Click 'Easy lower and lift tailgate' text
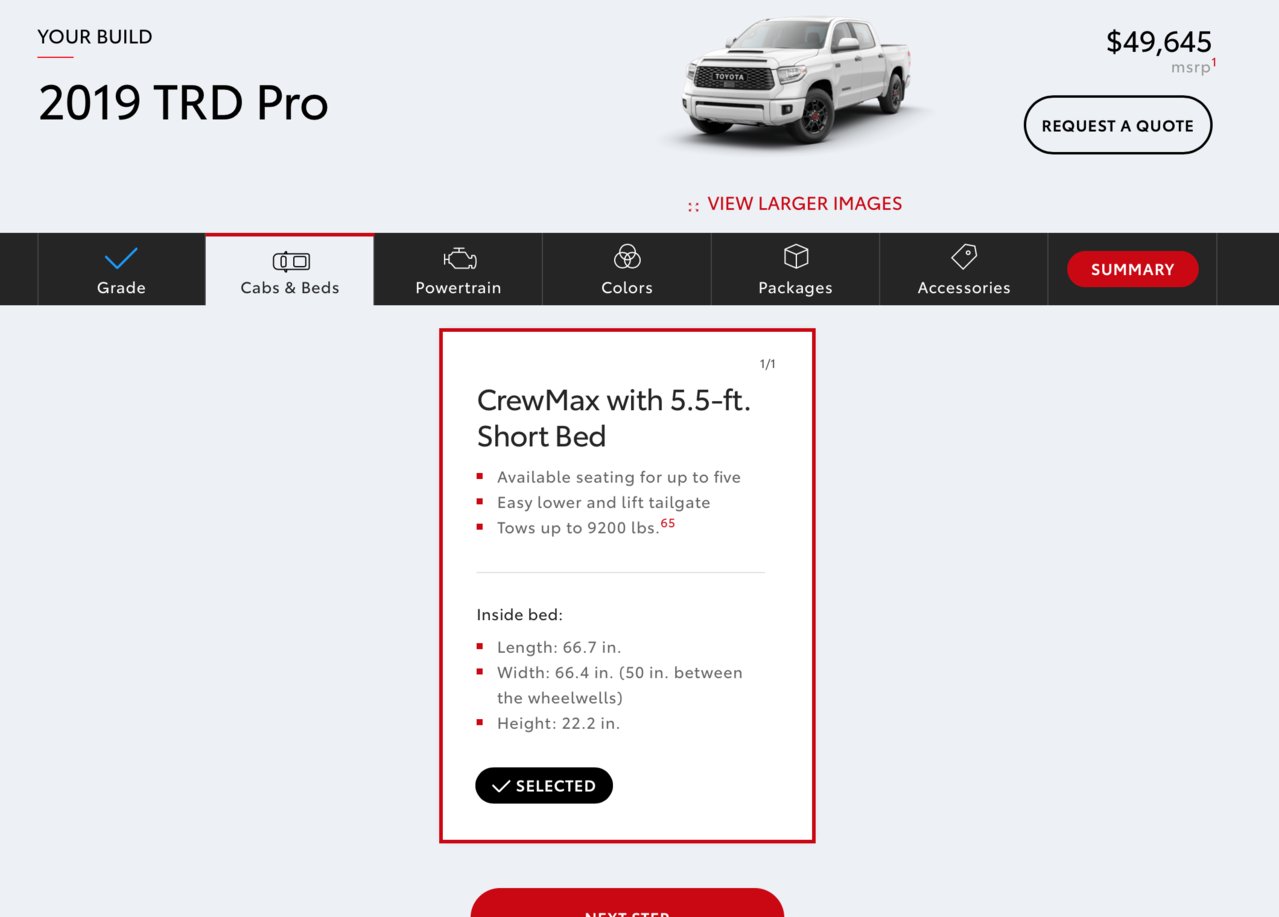 click(x=604, y=502)
